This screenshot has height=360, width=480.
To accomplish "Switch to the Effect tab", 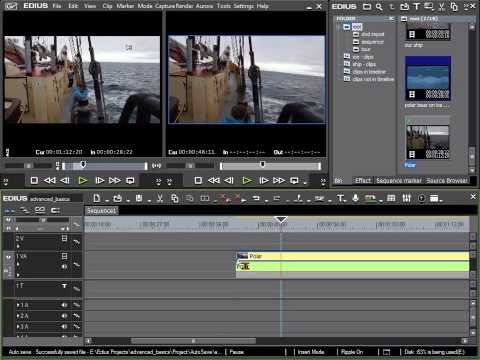I will point(363,180).
